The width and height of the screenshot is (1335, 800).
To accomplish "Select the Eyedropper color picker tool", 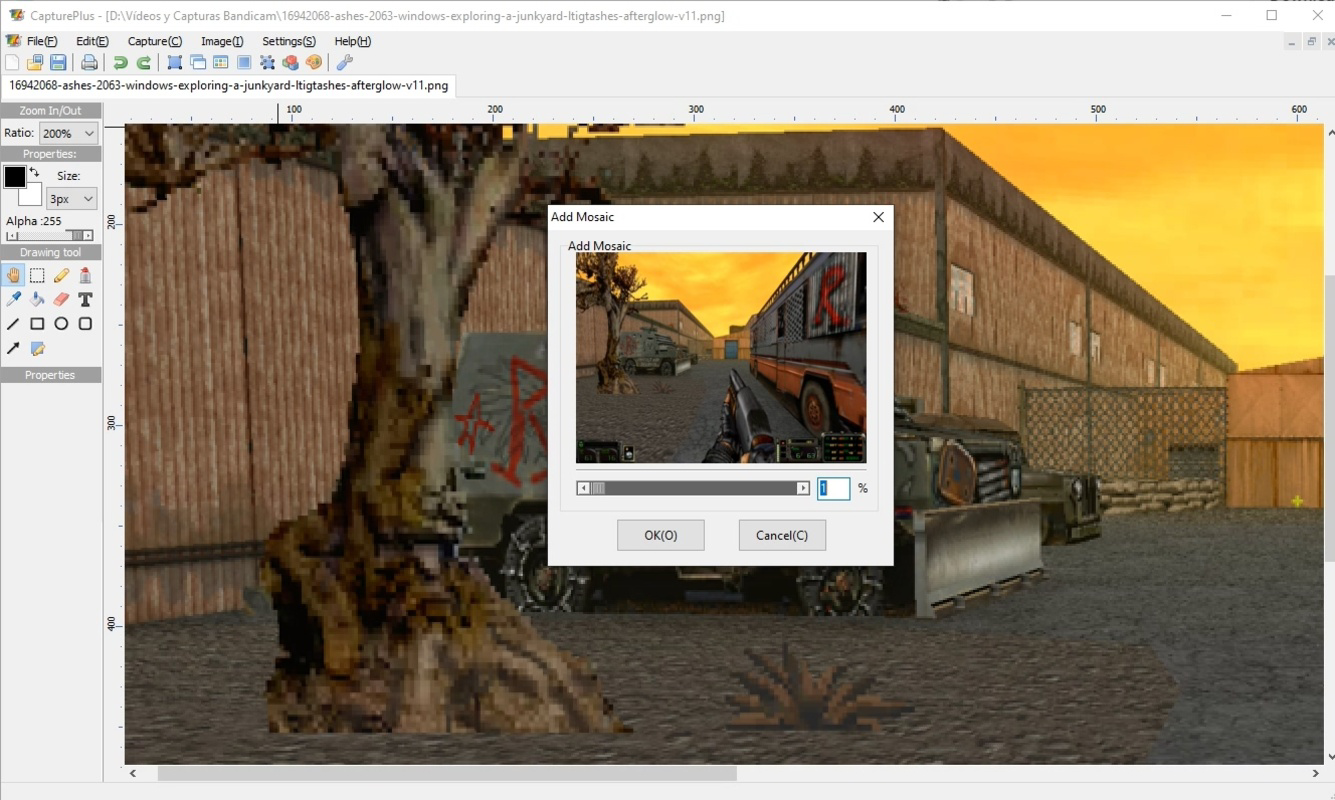I will pos(13,299).
